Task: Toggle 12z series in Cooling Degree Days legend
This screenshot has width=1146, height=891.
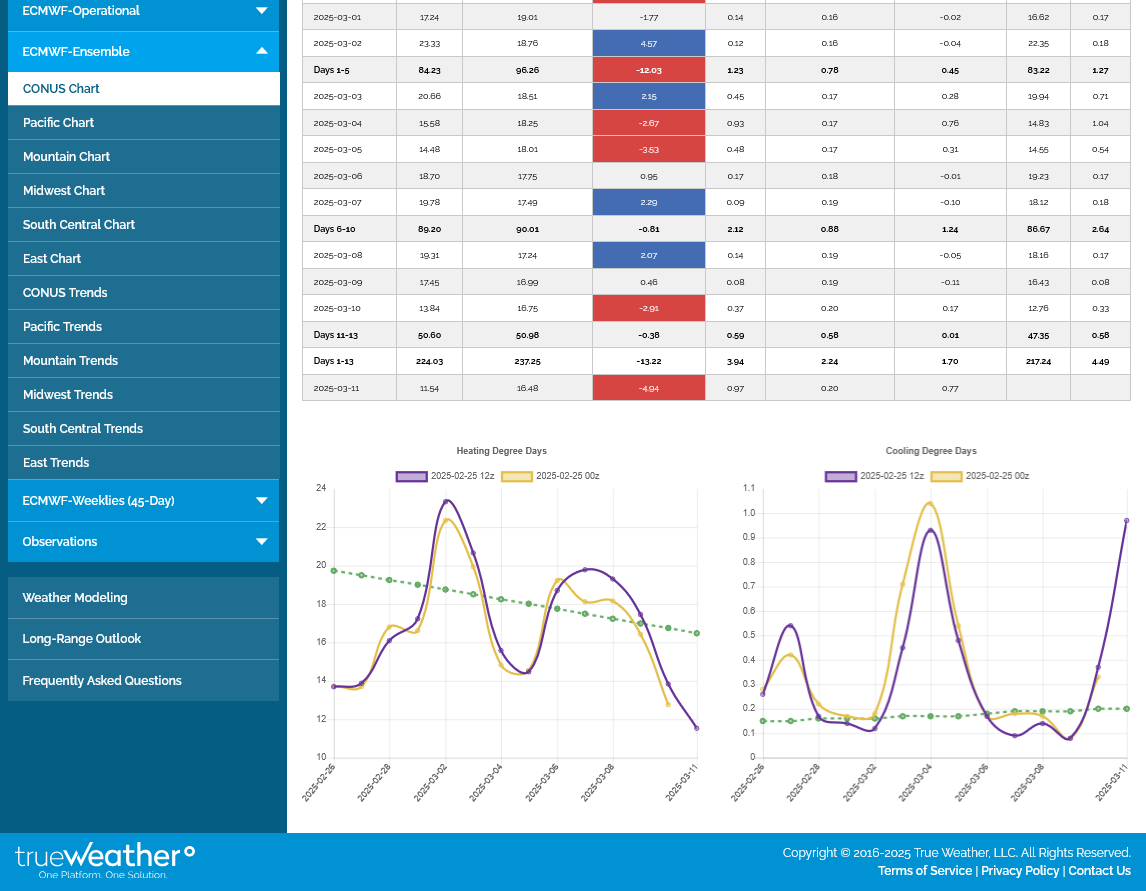Action: coord(841,476)
